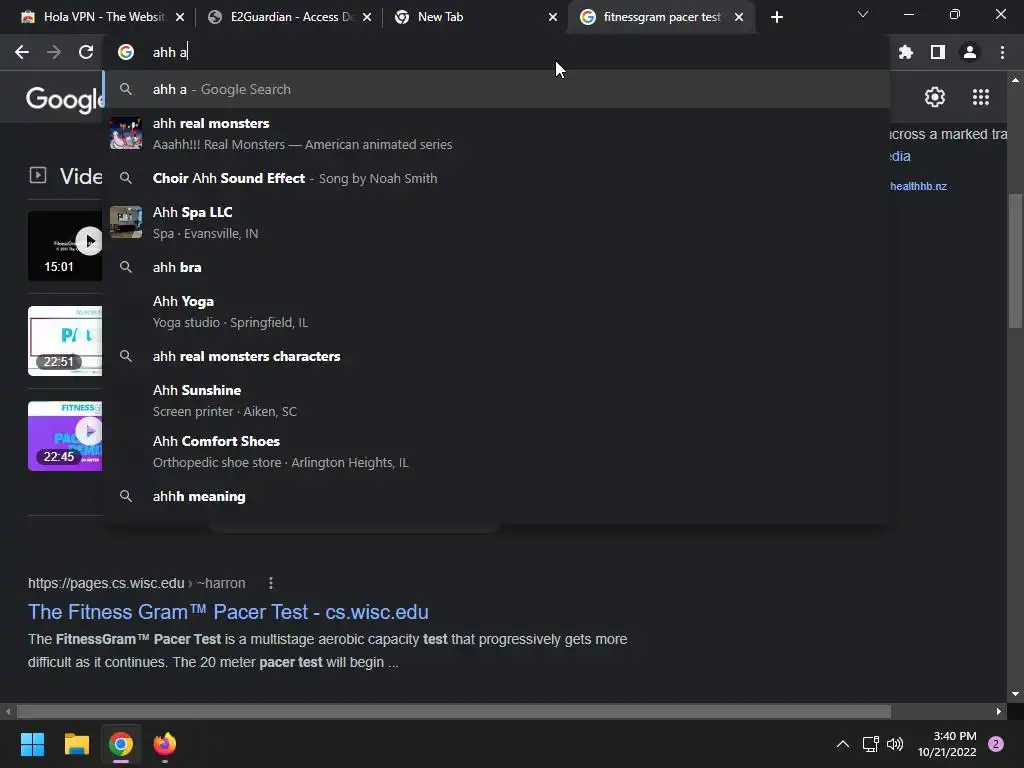Click the address bar text field
The width and height of the screenshot is (1024, 768).
click(496, 52)
